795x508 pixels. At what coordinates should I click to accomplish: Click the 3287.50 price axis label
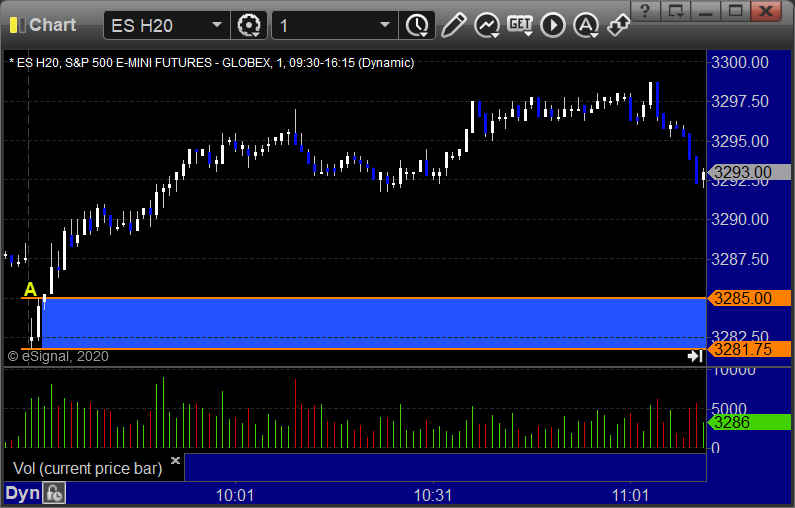tap(740, 259)
